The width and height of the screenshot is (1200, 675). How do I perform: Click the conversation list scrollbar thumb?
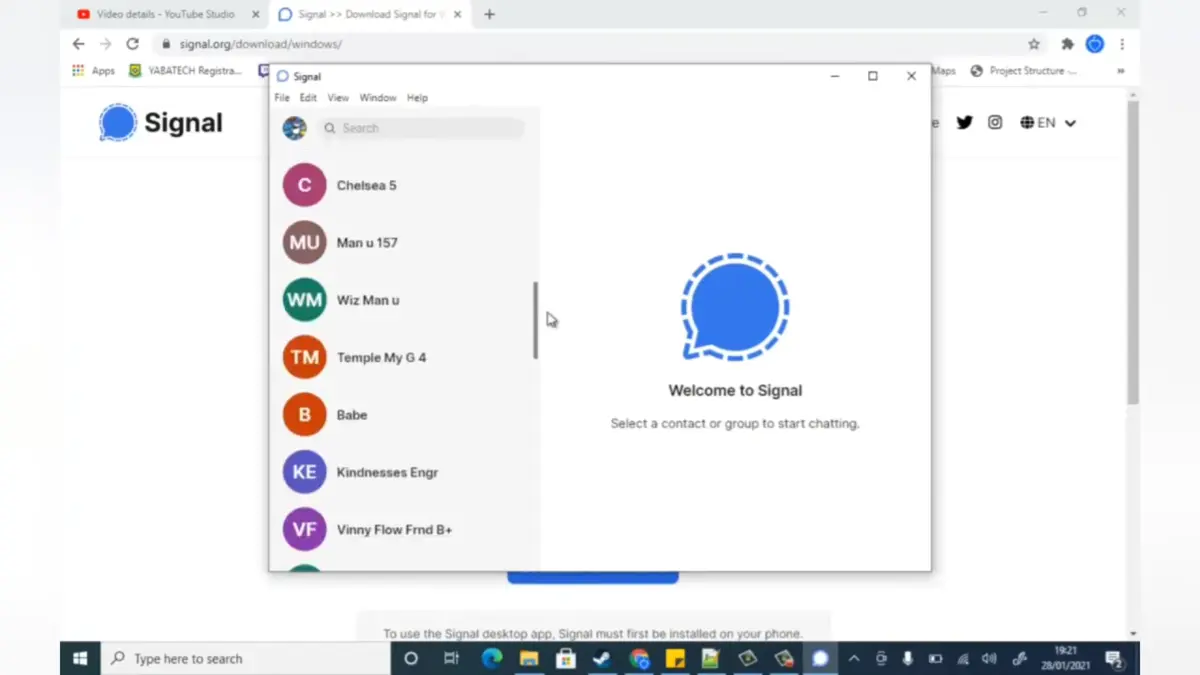click(536, 320)
